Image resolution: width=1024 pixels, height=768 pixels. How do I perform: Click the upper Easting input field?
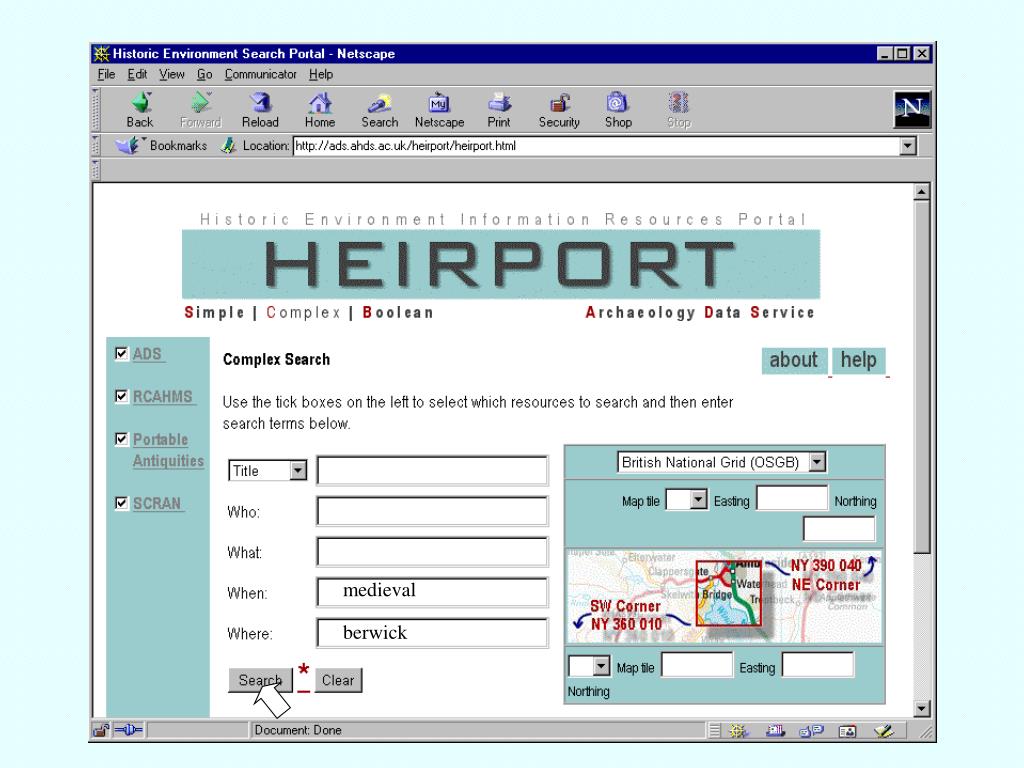click(x=792, y=498)
